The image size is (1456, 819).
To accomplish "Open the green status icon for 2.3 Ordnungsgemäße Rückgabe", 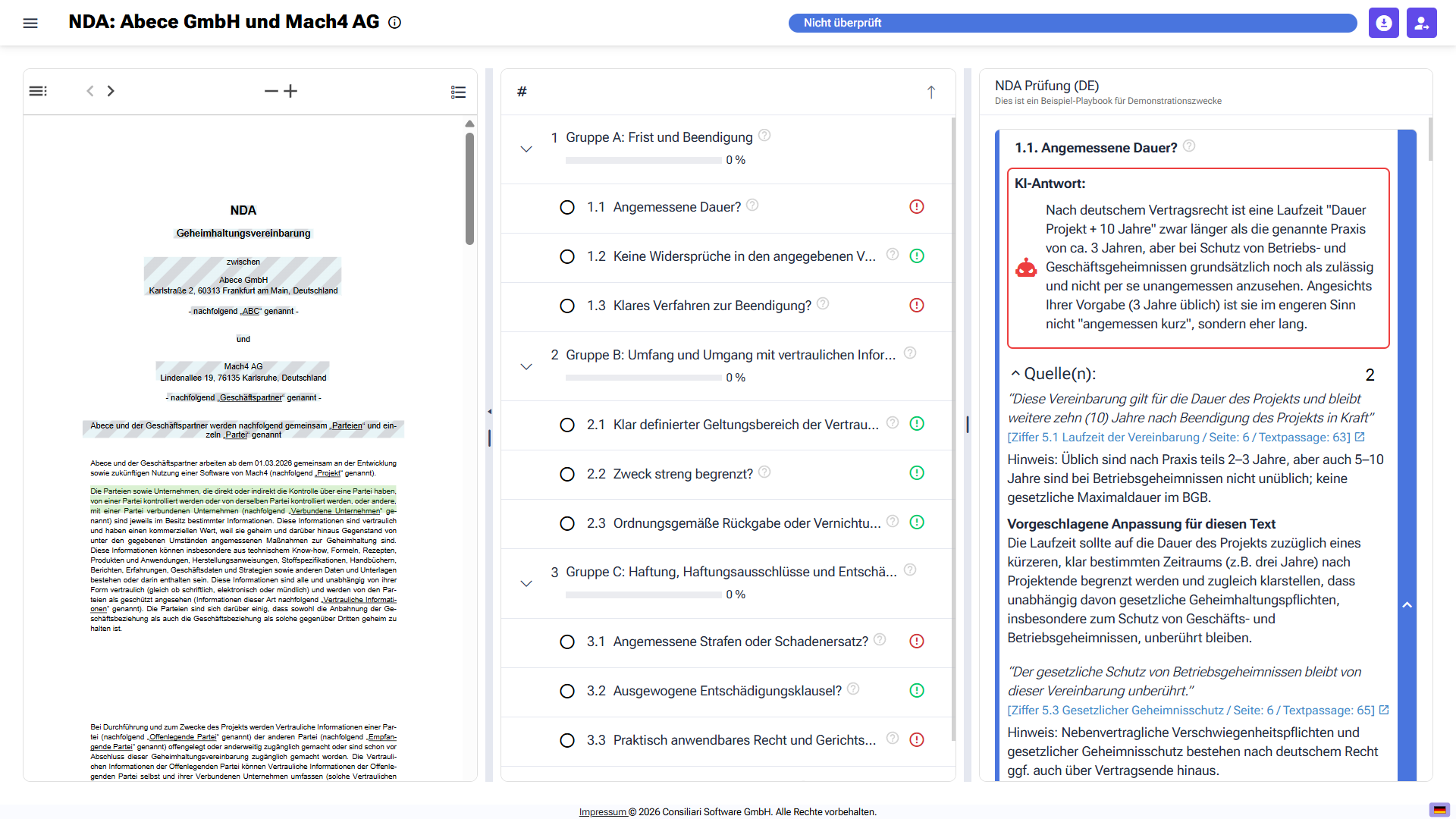I will point(916,522).
